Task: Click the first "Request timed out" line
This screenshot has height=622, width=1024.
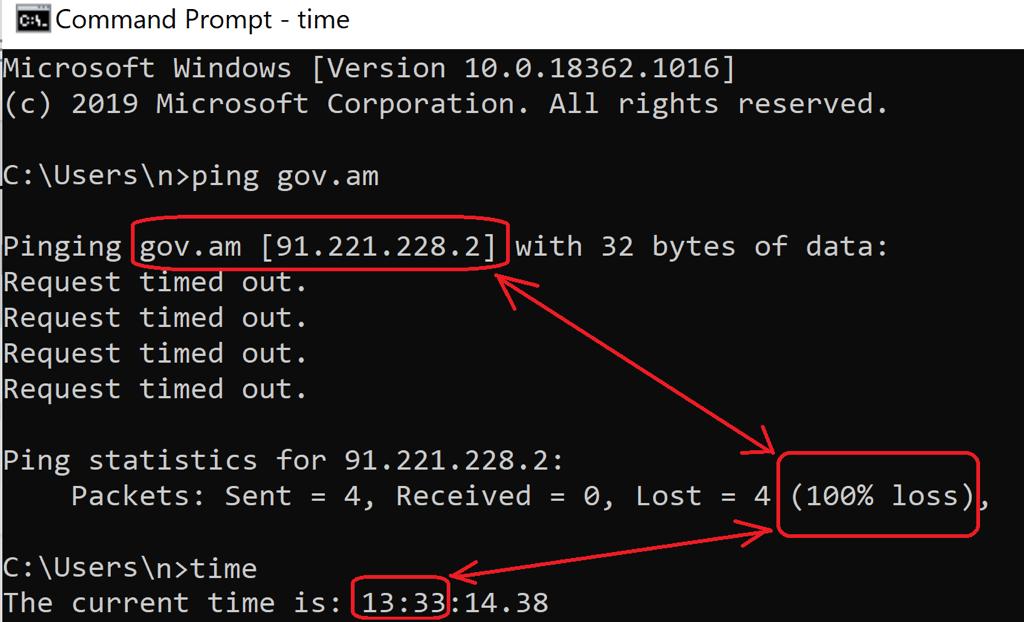Action: tap(155, 283)
